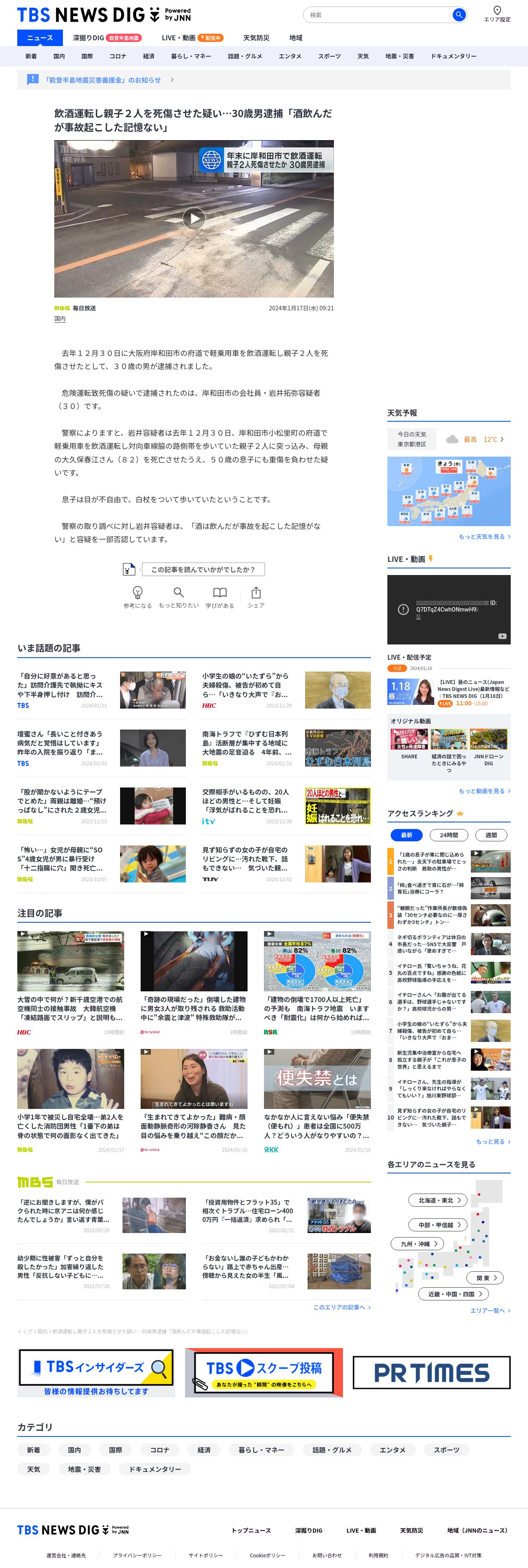528x1568 pixels.
Task: Open the TBSインサイダーズ banner
Action: click(x=96, y=1373)
